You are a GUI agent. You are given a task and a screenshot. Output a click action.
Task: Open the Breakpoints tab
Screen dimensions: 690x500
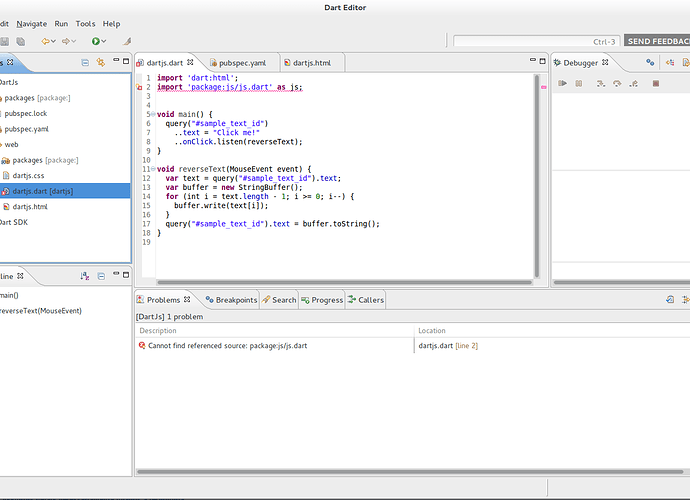coord(231,300)
